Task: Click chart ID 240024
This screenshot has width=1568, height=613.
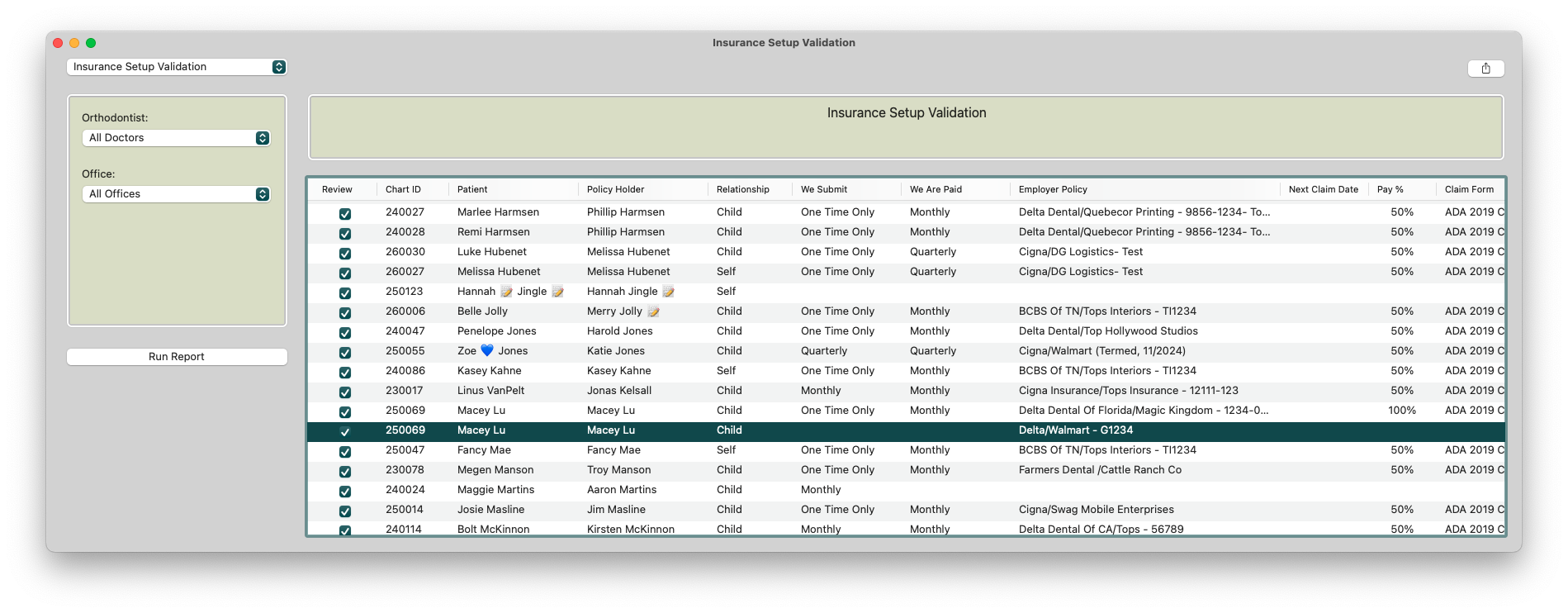Action: click(x=405, y=490)
